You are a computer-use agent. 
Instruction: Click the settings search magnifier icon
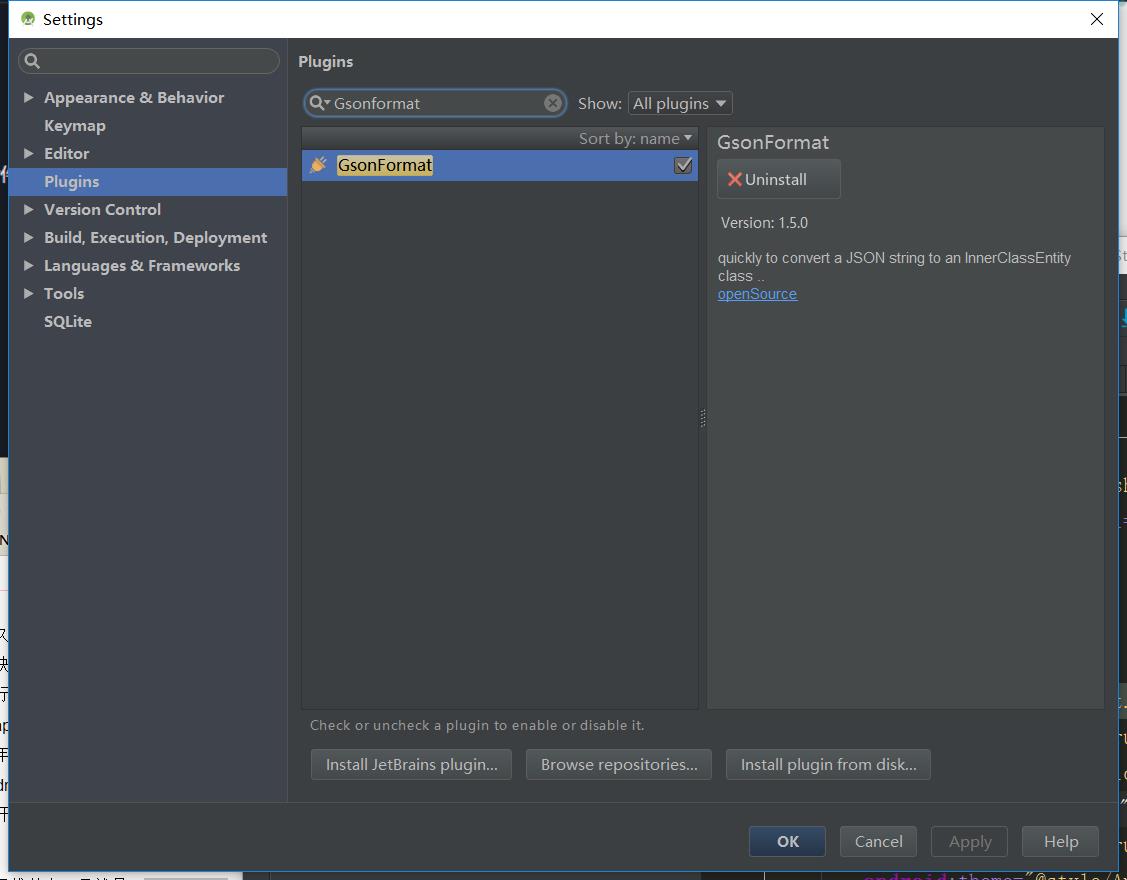pyautogui.click(x=32, y=61)
